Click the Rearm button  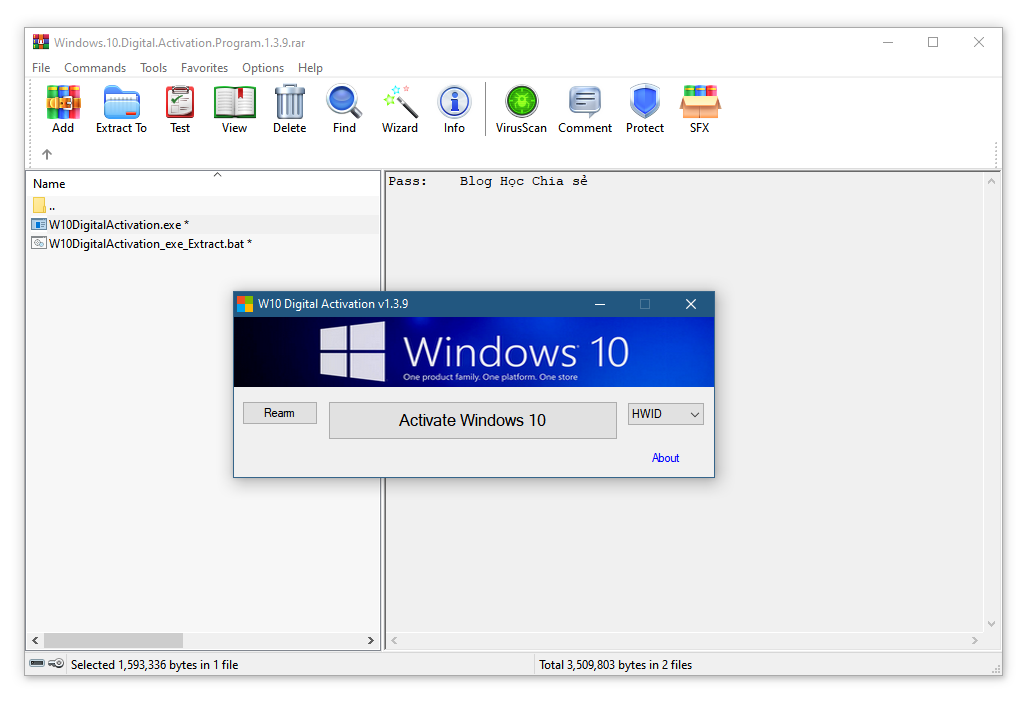[279, 413]
